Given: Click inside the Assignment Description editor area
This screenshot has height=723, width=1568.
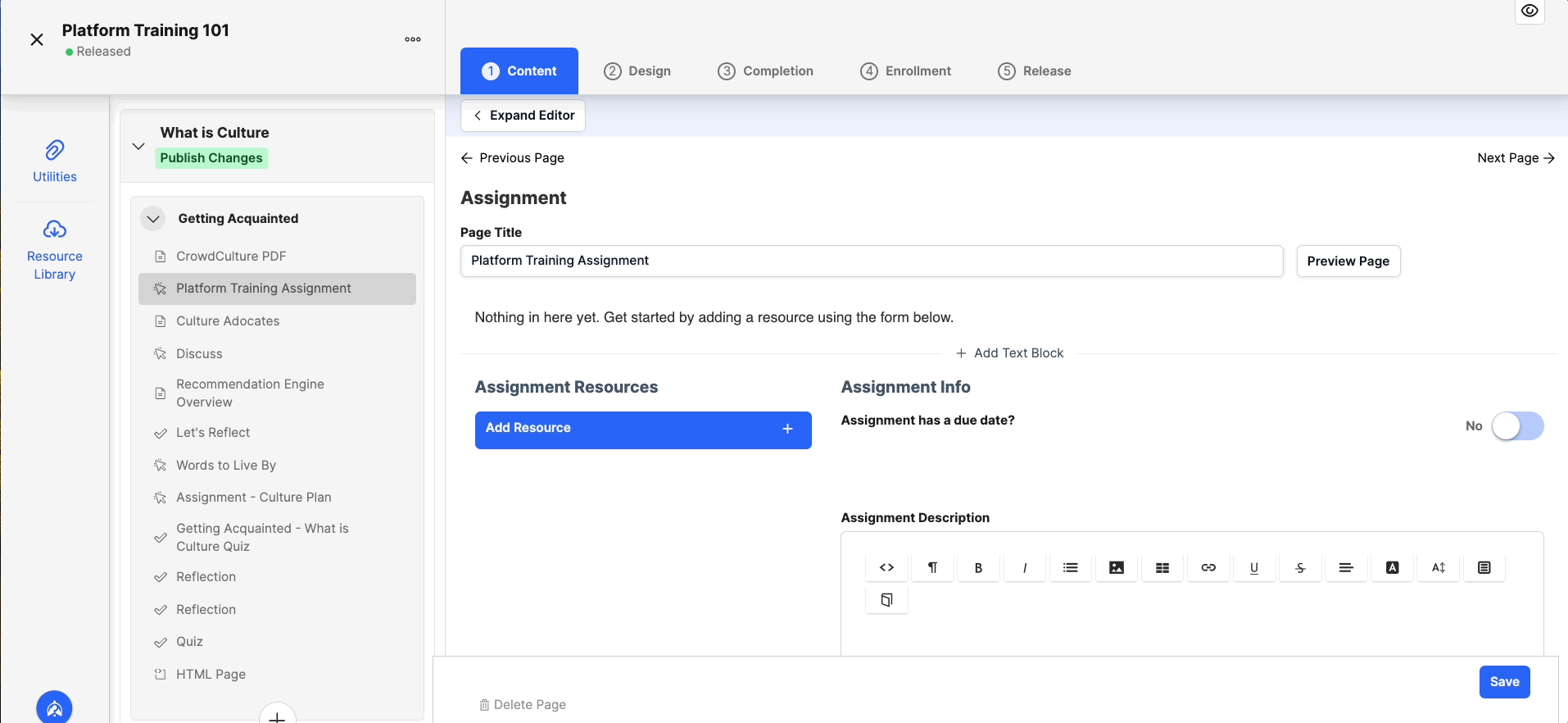Looking at the screenshot, I should point(1192,635).
